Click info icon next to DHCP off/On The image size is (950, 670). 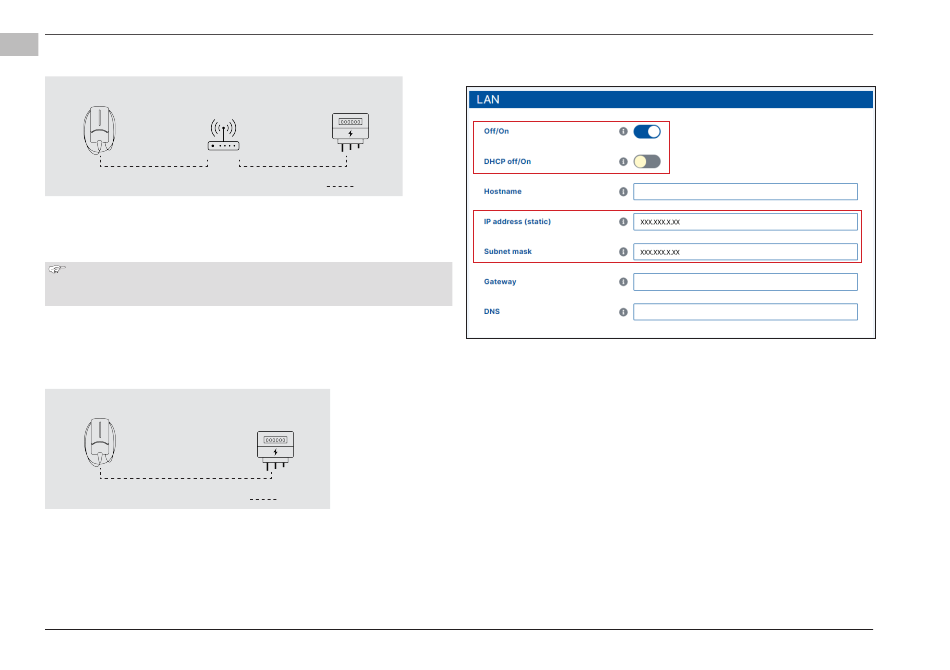coord(623,161)
